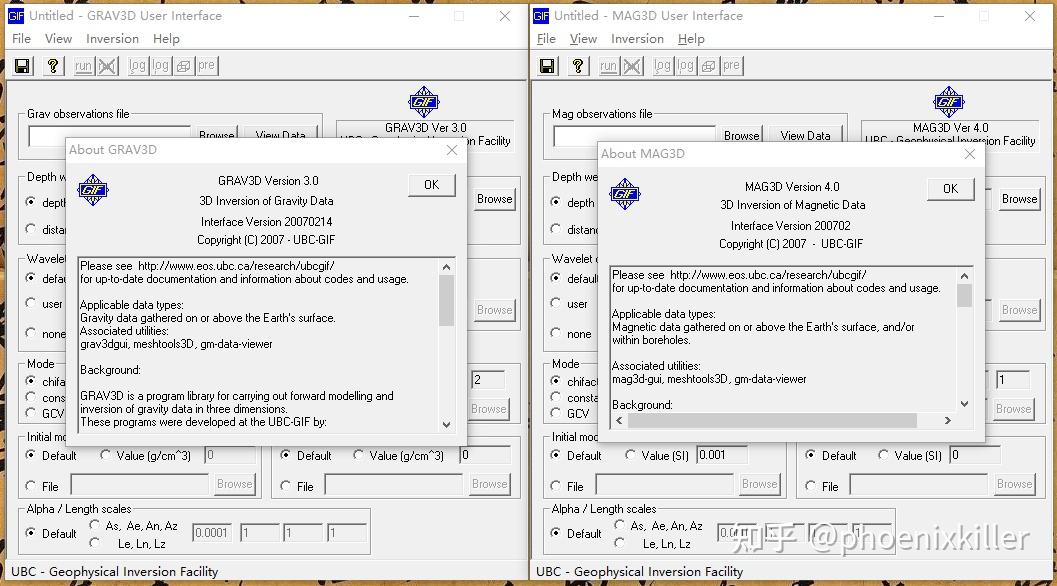
Task: Click vertical scrollbar thumb in About GRAV3D
Action: coord(446,301)
